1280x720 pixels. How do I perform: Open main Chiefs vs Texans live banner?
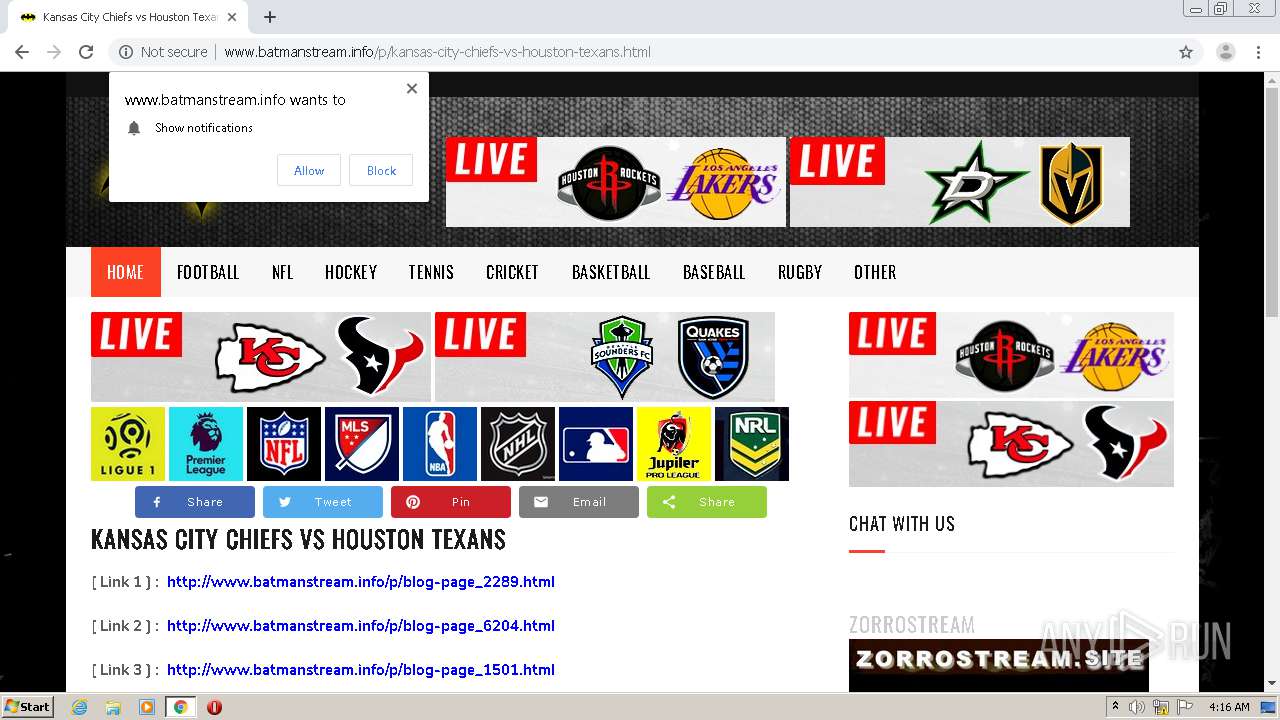[x=261, y=357]
